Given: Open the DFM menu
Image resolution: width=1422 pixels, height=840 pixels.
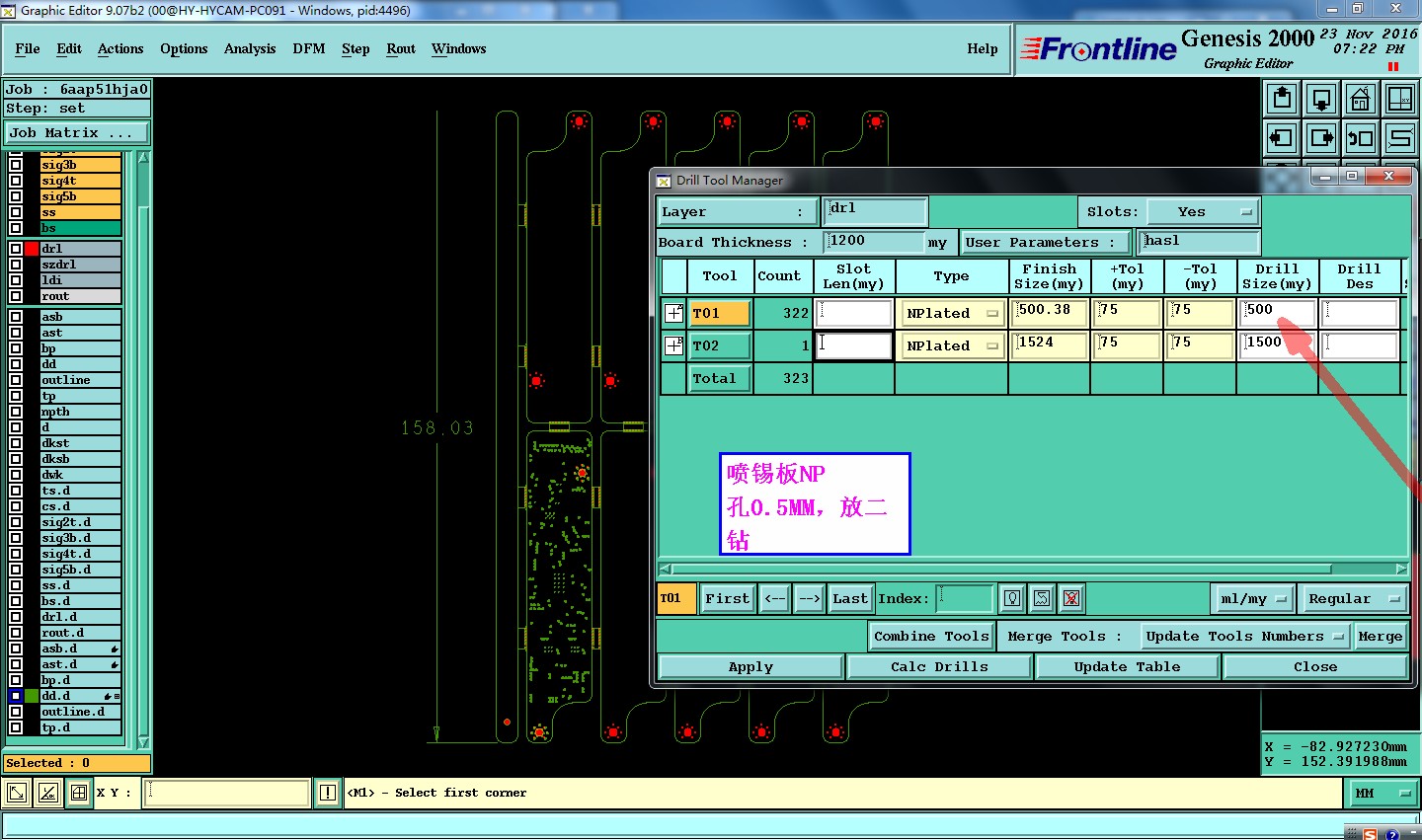Looking at the screenshot, I should click(x=309, y=48).
